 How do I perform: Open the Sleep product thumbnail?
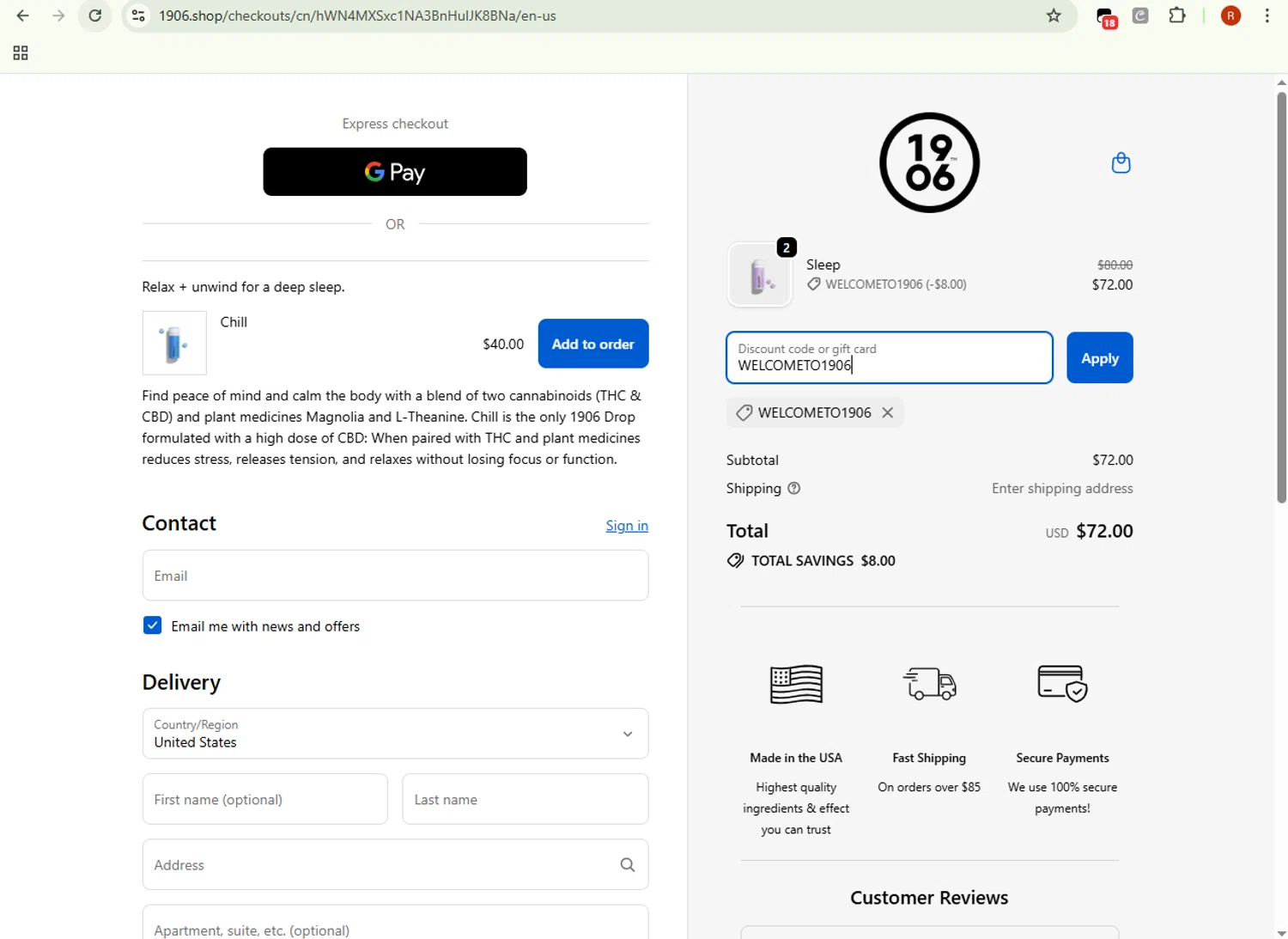759,275
